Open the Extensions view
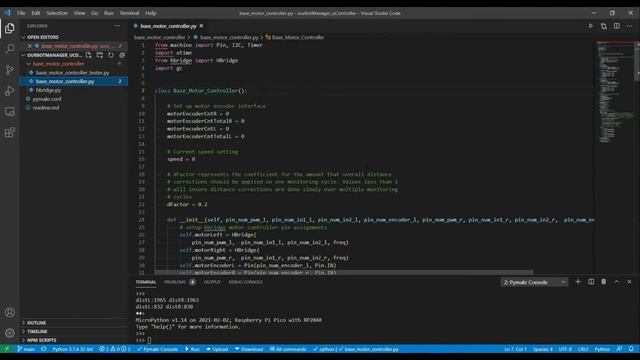The image size is (640, 360). click(x=9, y=132)
